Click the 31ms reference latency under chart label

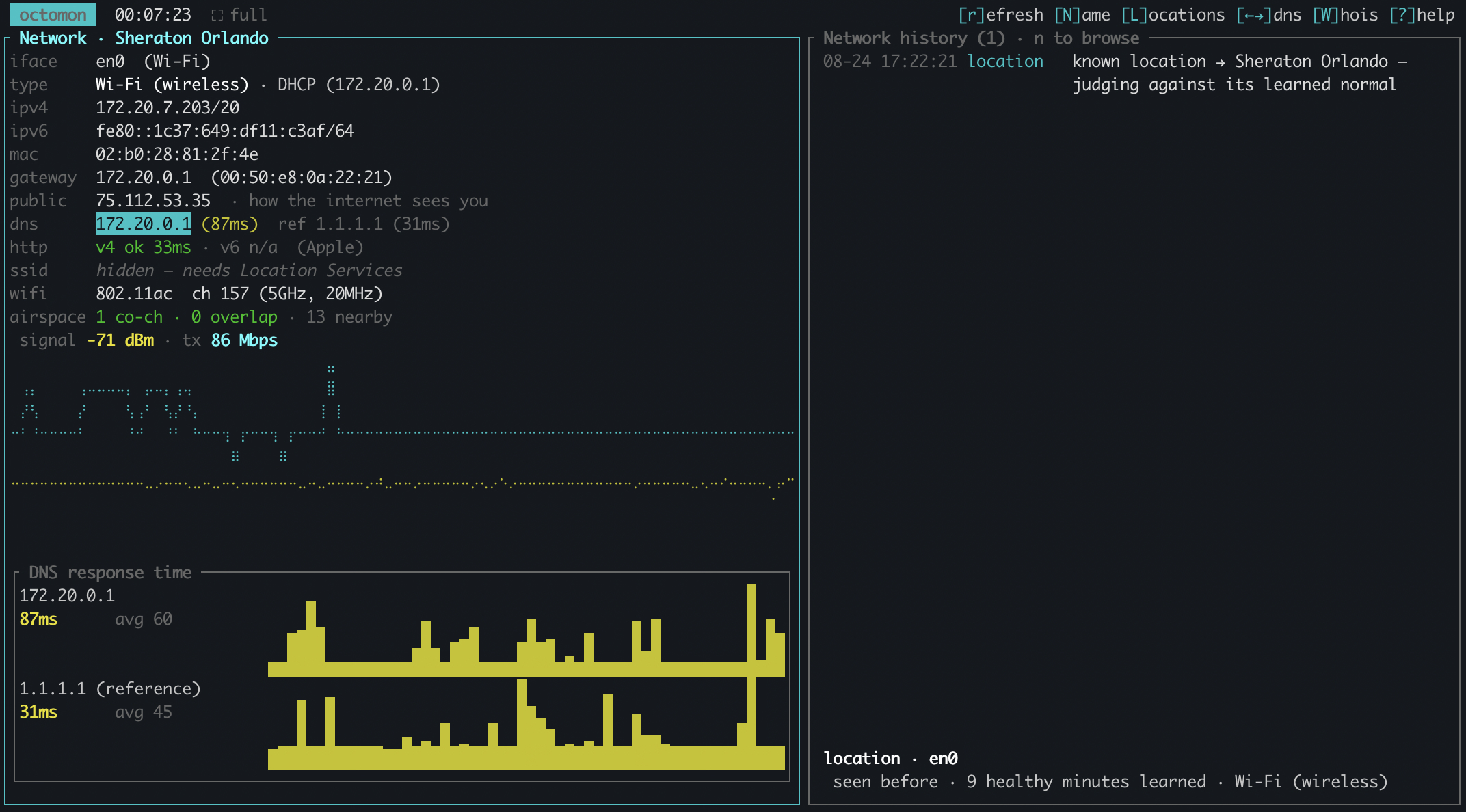(38, 712)
